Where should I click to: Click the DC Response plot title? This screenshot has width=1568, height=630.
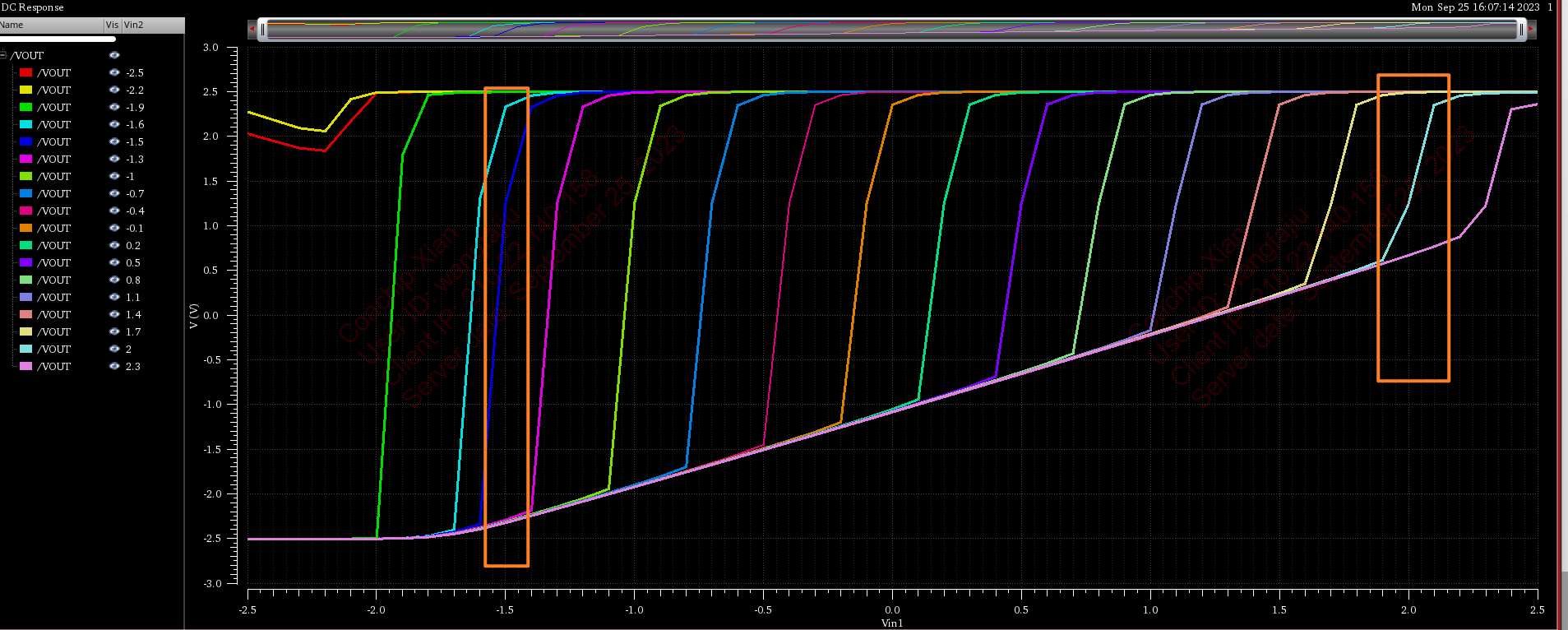tap(32, 7)
